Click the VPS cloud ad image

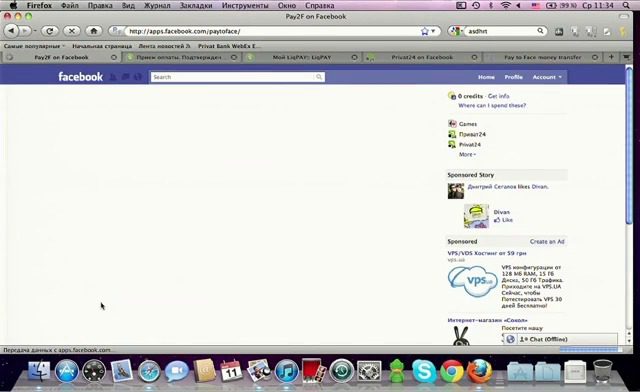[472, 281]
